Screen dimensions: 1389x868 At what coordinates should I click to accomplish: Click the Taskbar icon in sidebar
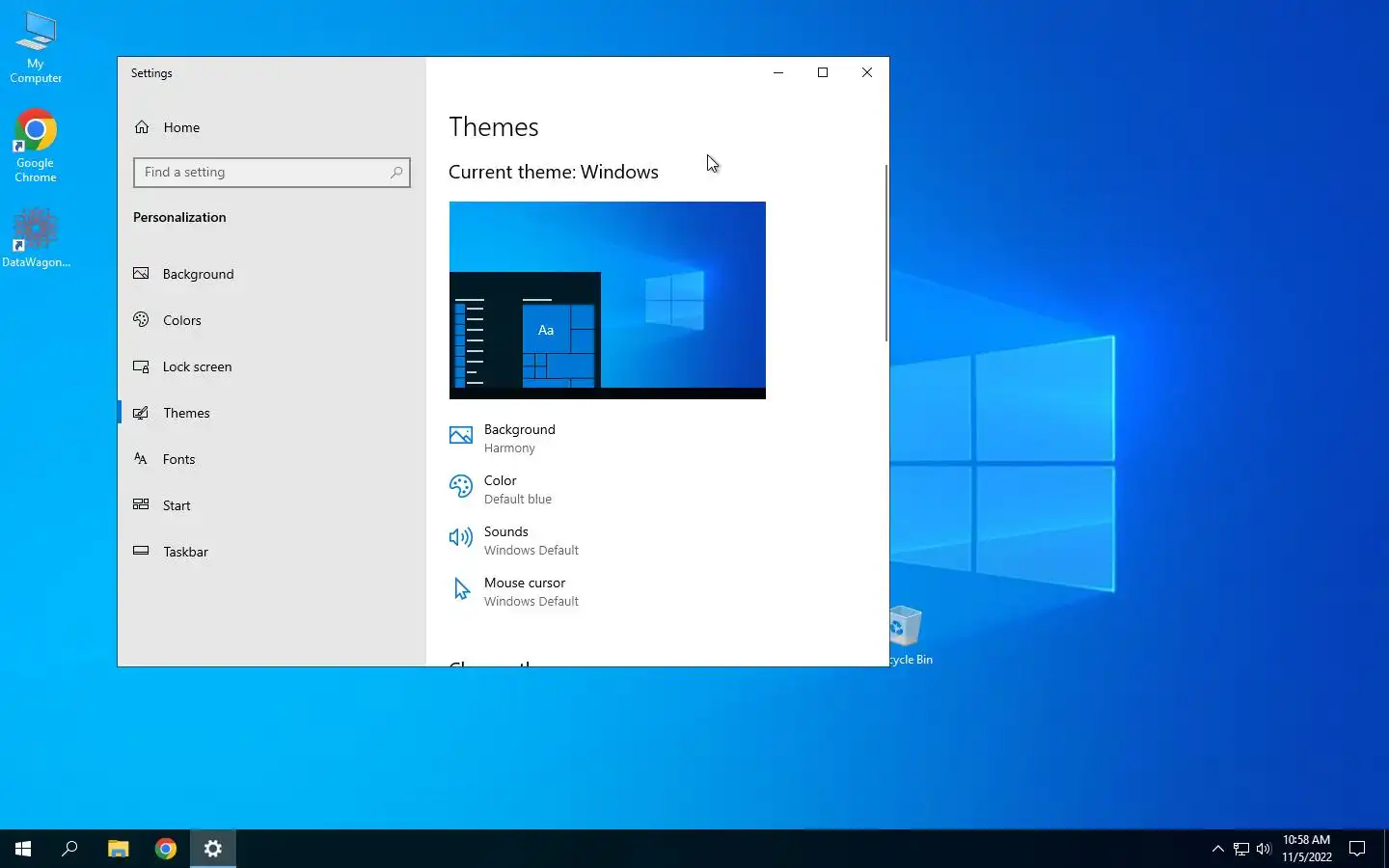pos(141,551)
